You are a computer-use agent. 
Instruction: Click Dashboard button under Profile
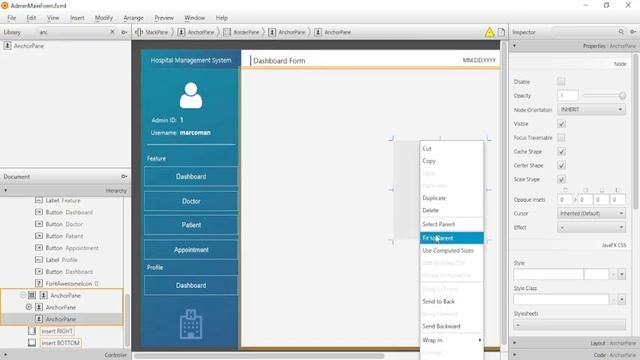pyautogui.click(x=191, y=285)
